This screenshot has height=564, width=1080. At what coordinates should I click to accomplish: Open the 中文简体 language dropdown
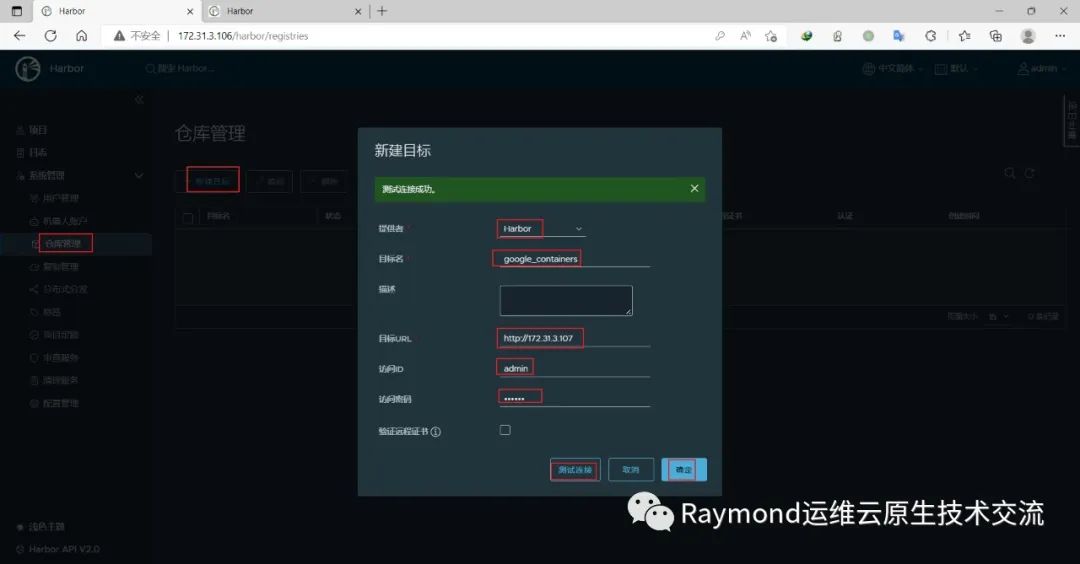(893, 68)
